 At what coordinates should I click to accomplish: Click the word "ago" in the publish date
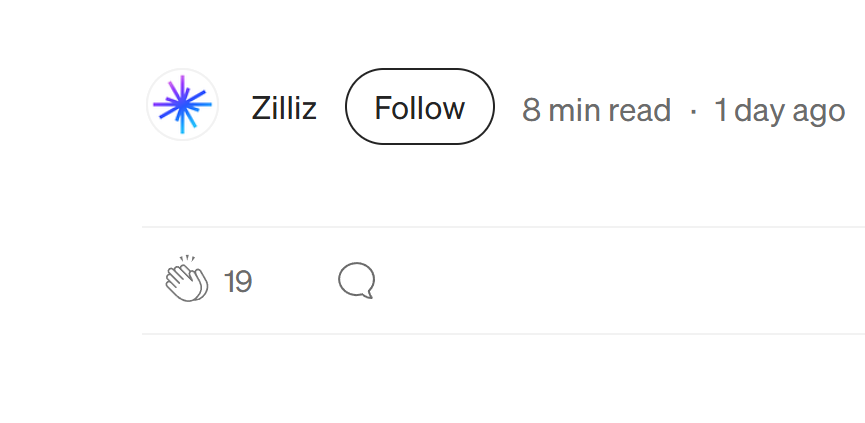tap(819, 110)
